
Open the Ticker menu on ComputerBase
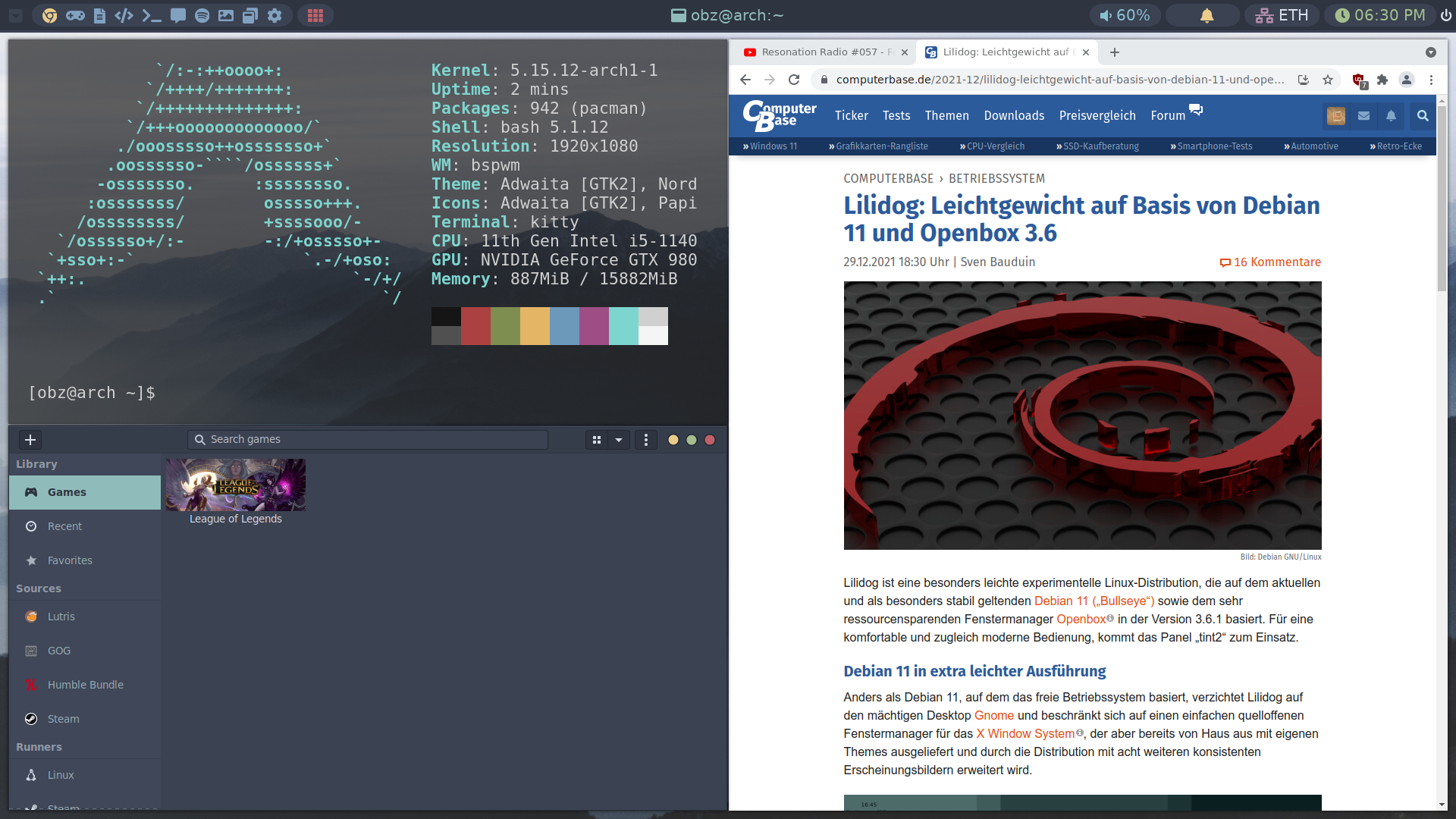851,115
